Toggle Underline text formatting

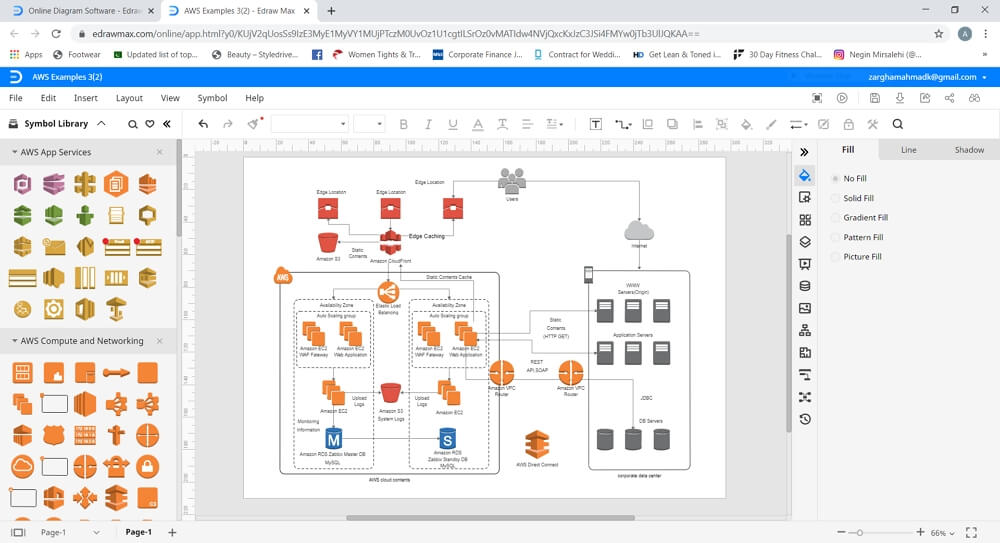453,124
